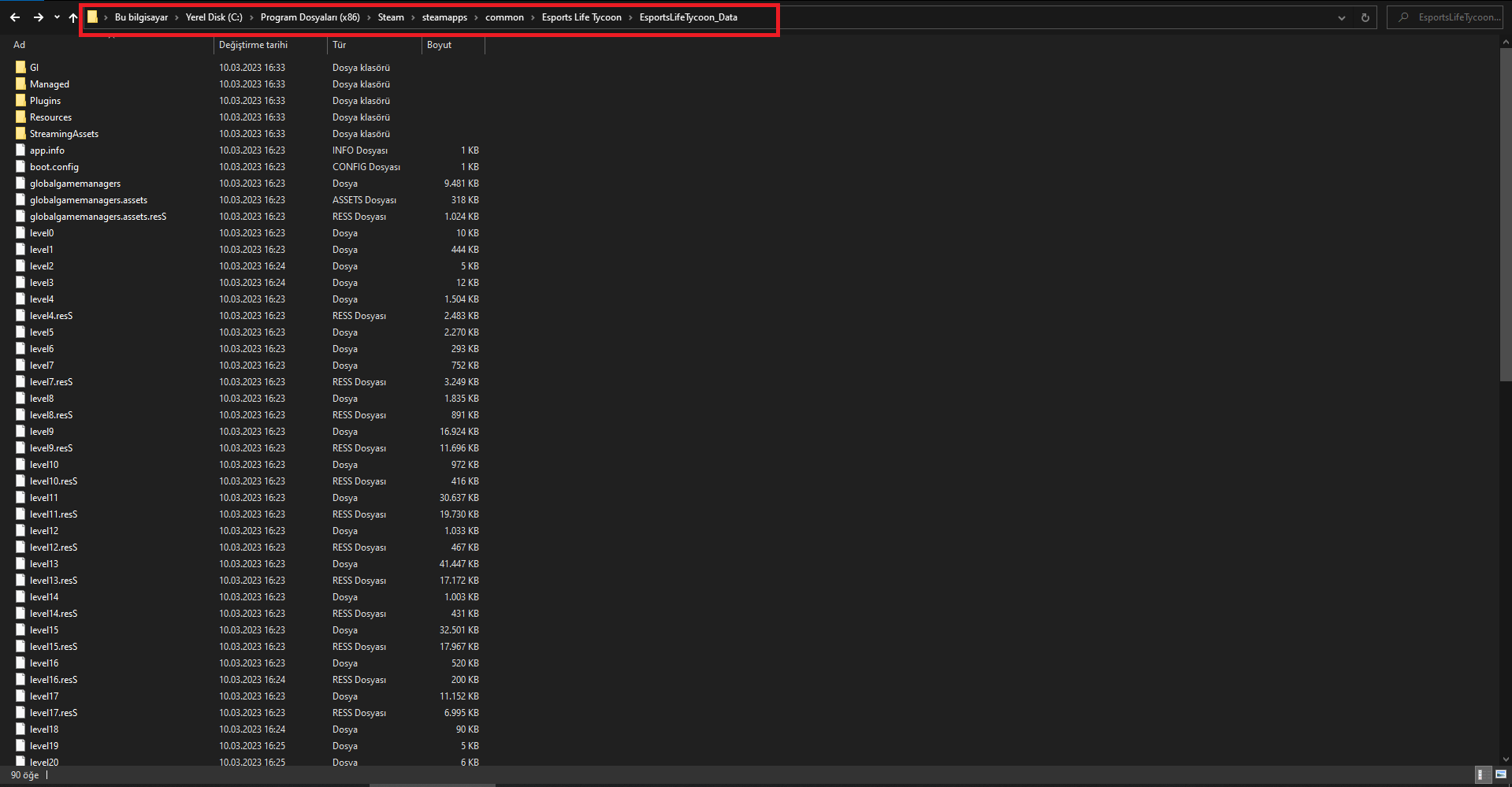Navigate to Steam breadcrumb
The width and height of the screenshot is (1512, 787).
point(391,17)
